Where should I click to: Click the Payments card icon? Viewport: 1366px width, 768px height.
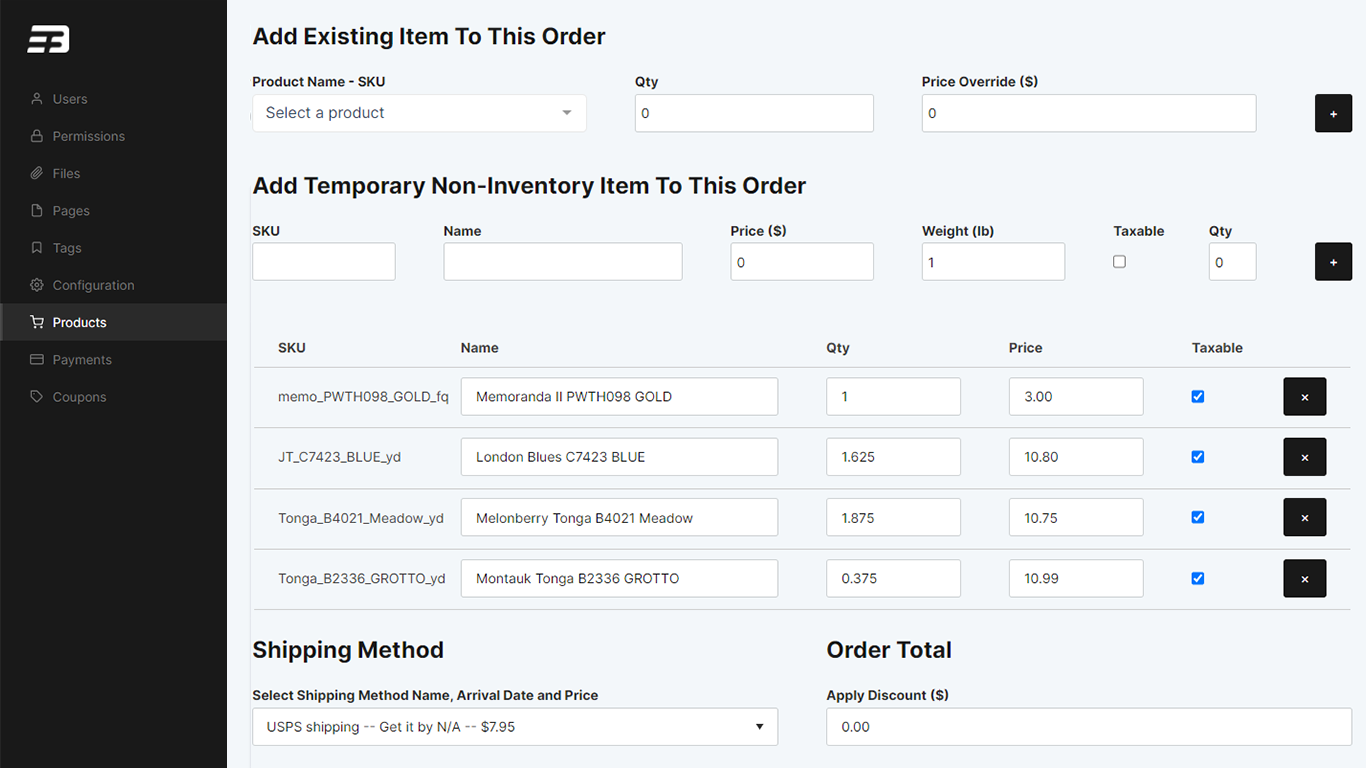click(x=37, y=360)
